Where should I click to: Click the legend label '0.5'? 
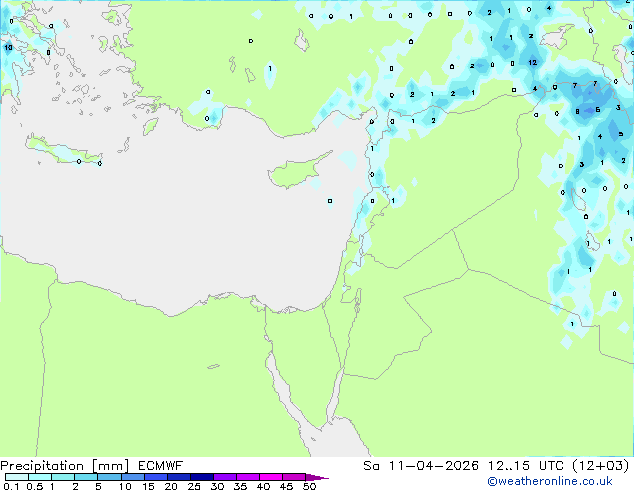pyautogui.click(x=34, y=486)
